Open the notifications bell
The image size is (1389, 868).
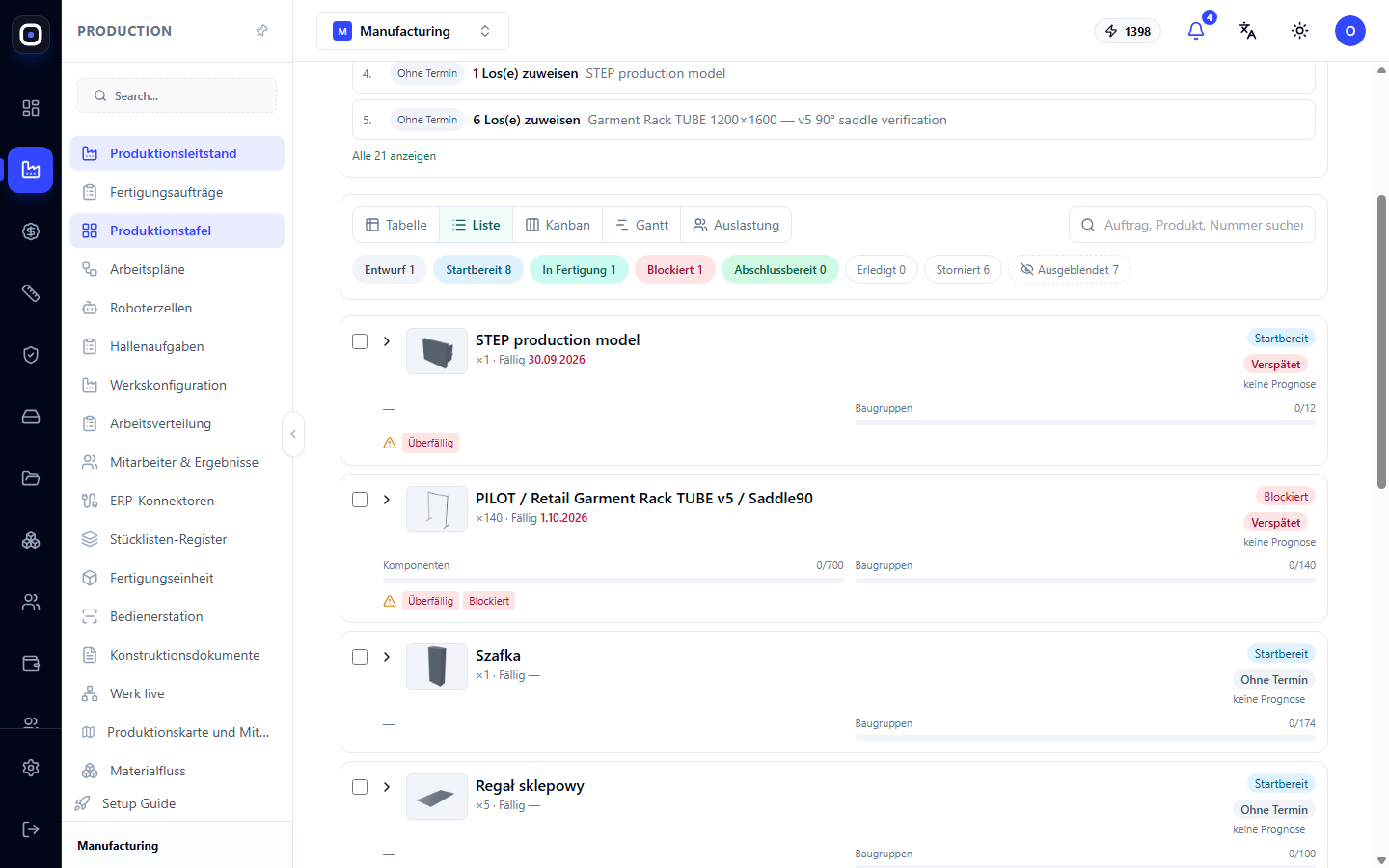click(1196, 31)
